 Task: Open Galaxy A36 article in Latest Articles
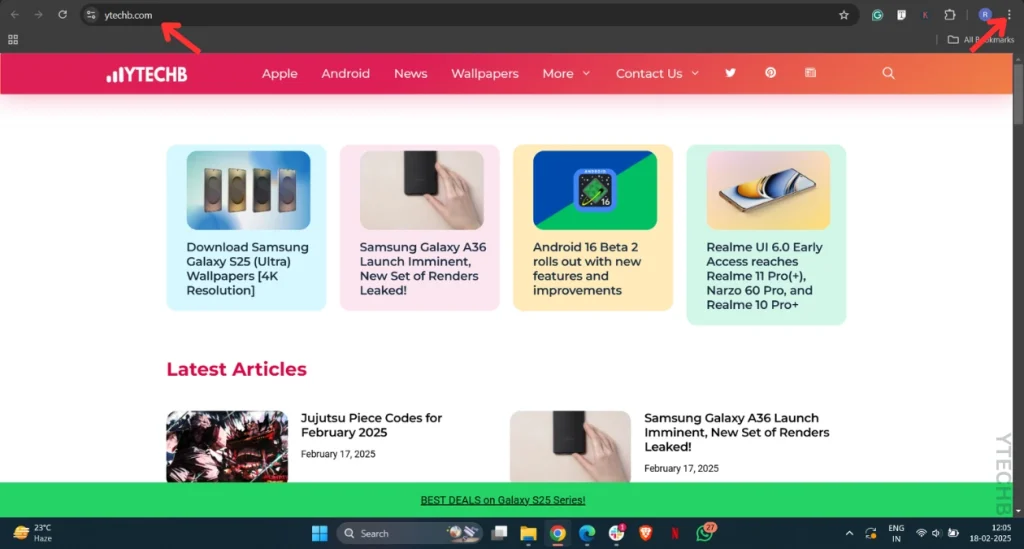pyautogui.click(x=737, y=432)
